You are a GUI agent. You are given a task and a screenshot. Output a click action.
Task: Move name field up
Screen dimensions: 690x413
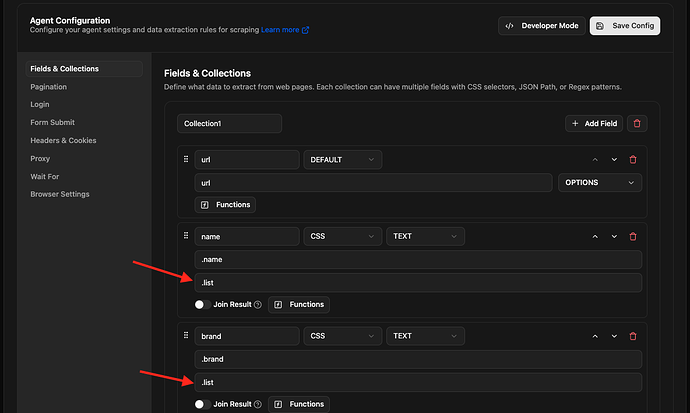click(x=595, y=237)
